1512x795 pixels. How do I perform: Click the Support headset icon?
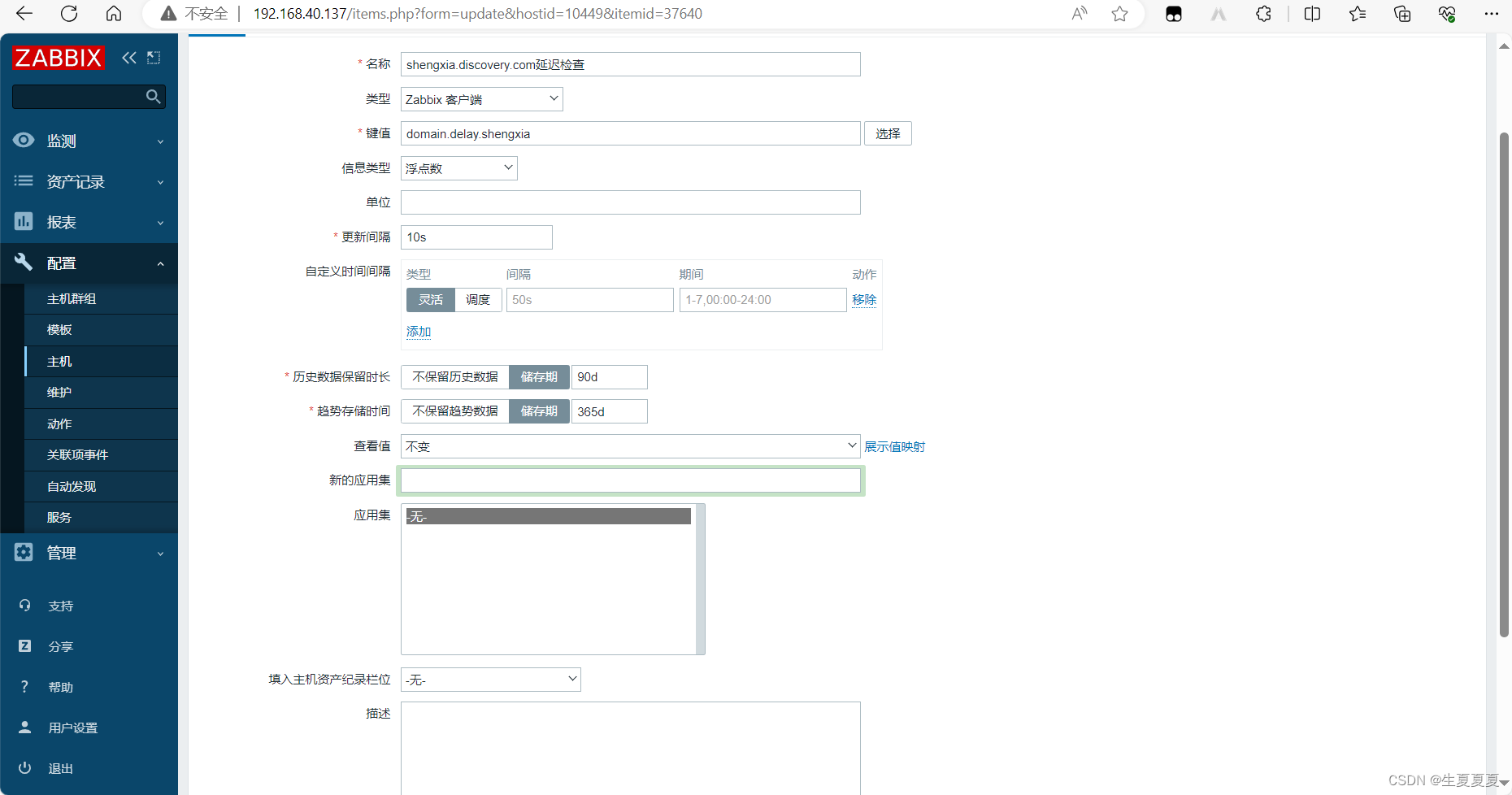pos(24,606)
